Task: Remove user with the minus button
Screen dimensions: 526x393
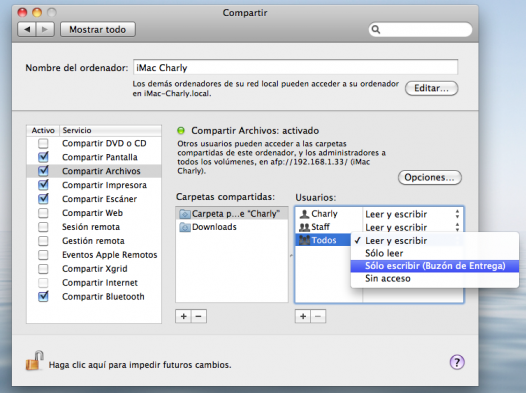Action: [318, 316]
